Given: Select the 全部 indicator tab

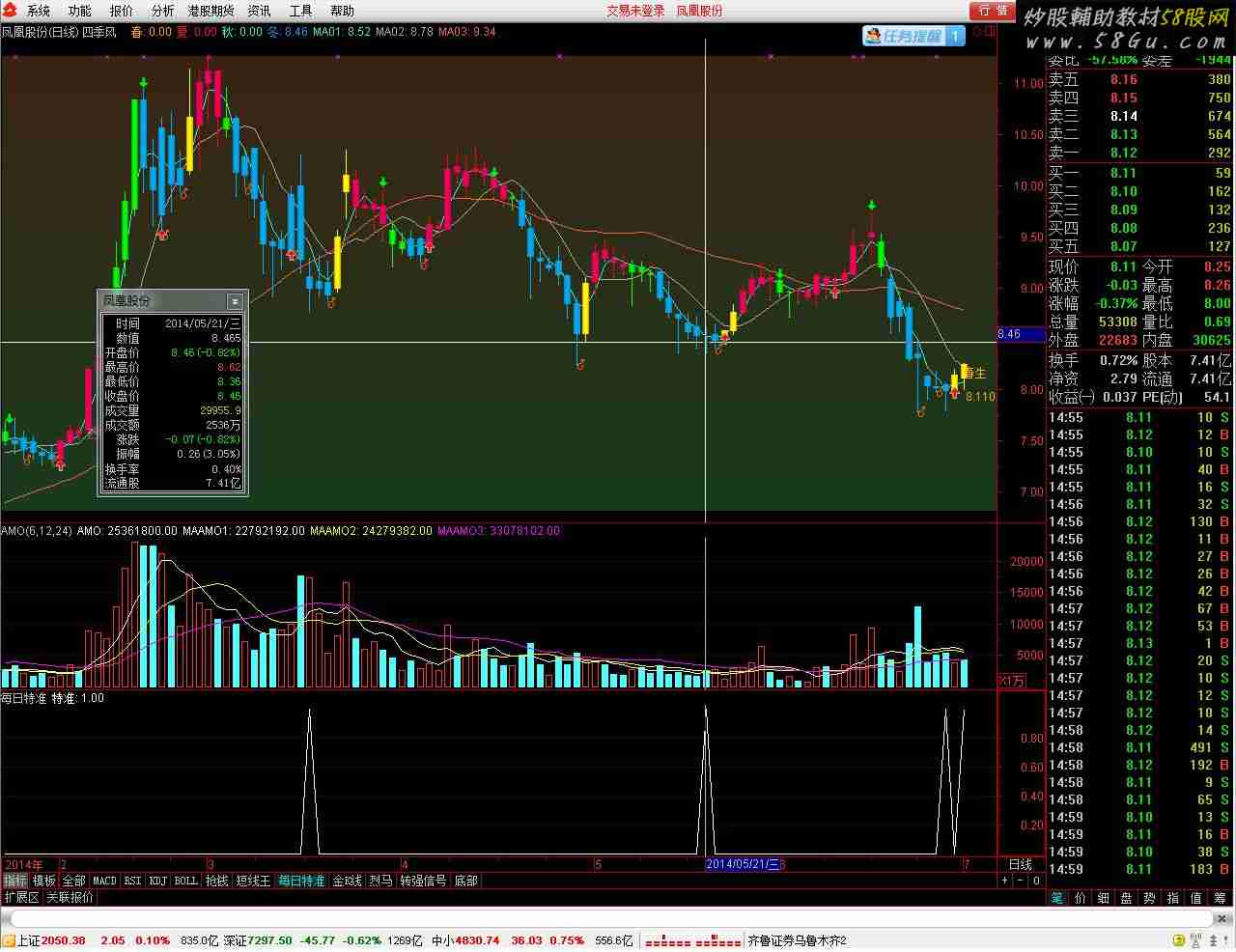Looking at the screenshot, I should [73, 881].
